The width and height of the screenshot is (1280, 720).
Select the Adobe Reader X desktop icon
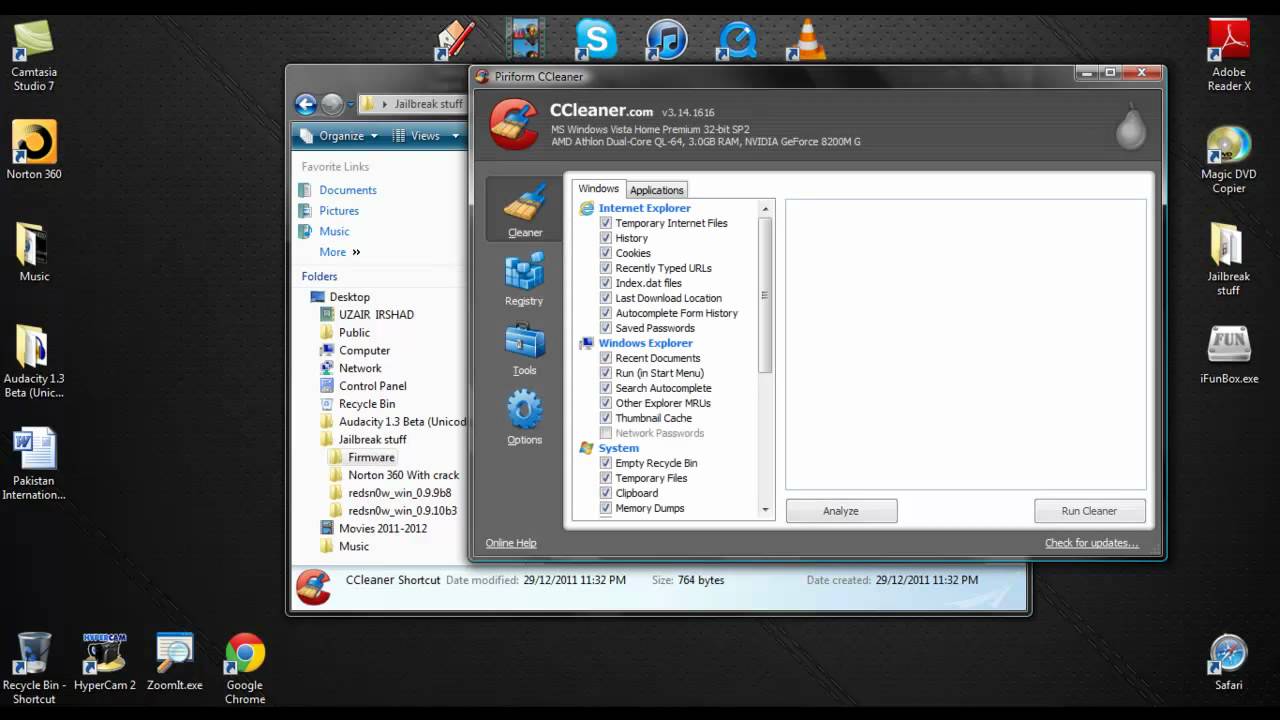point(1228,55)
